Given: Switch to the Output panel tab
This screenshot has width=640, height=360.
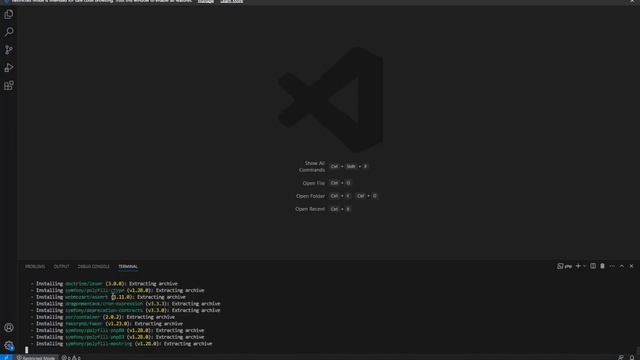Looking at the screenshot, I should (x=61, y=267).
